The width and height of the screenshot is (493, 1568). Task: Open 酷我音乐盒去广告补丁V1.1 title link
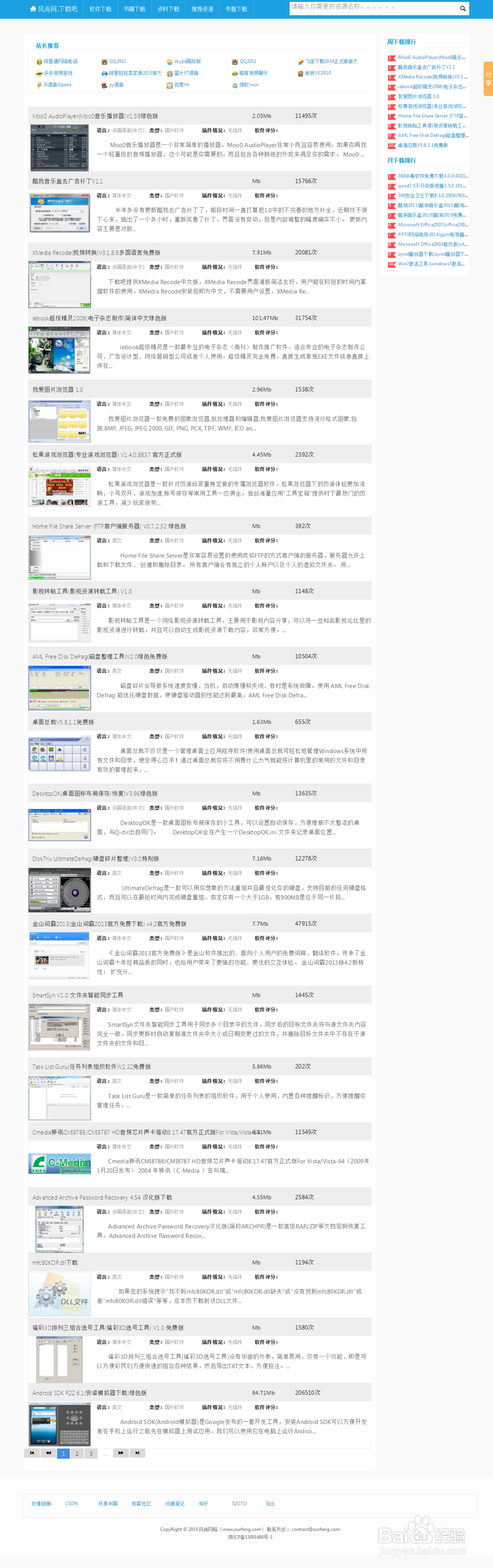[x=68, y=181]
